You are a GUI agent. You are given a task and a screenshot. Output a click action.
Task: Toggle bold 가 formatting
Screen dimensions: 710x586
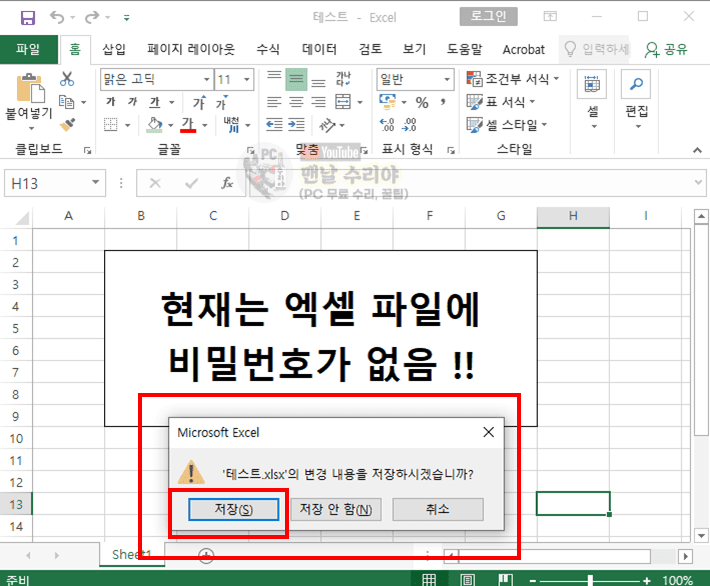[x=110, y=102]
